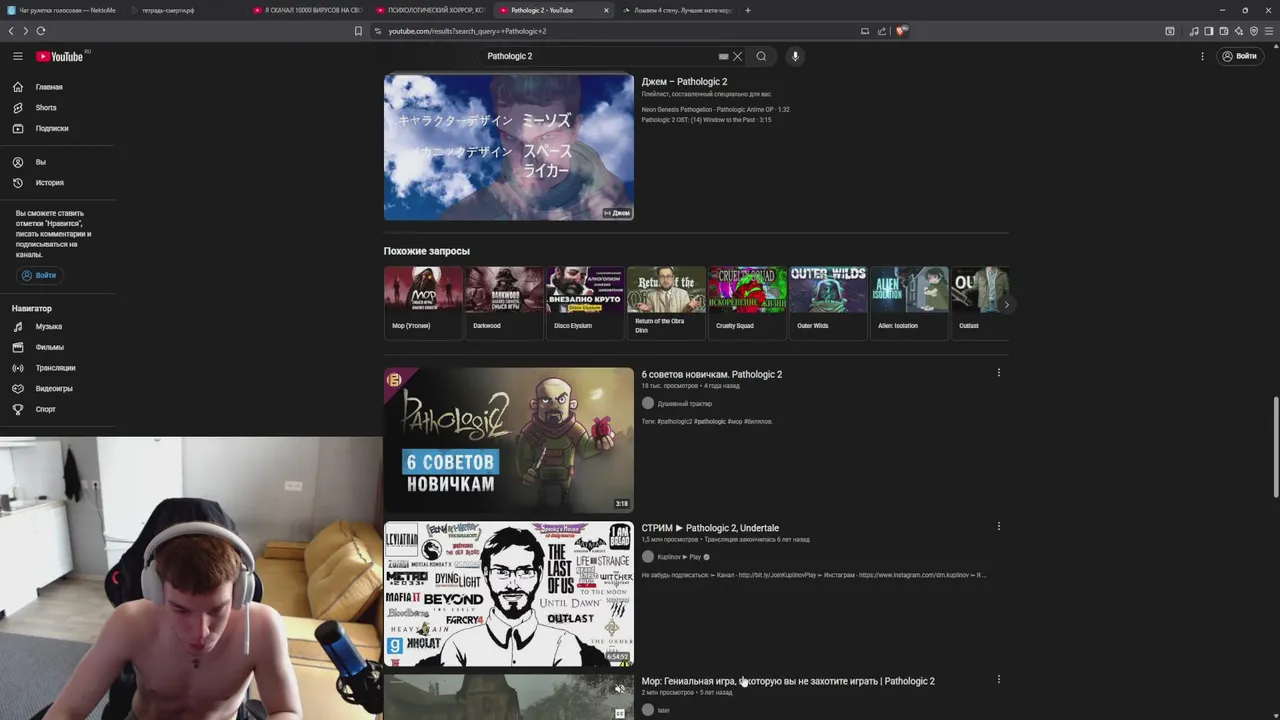1280x720 pixels.
Task: Switch to the Чат рулетка голосовая NektoMe tab
Action: click(x=62, y=10)
